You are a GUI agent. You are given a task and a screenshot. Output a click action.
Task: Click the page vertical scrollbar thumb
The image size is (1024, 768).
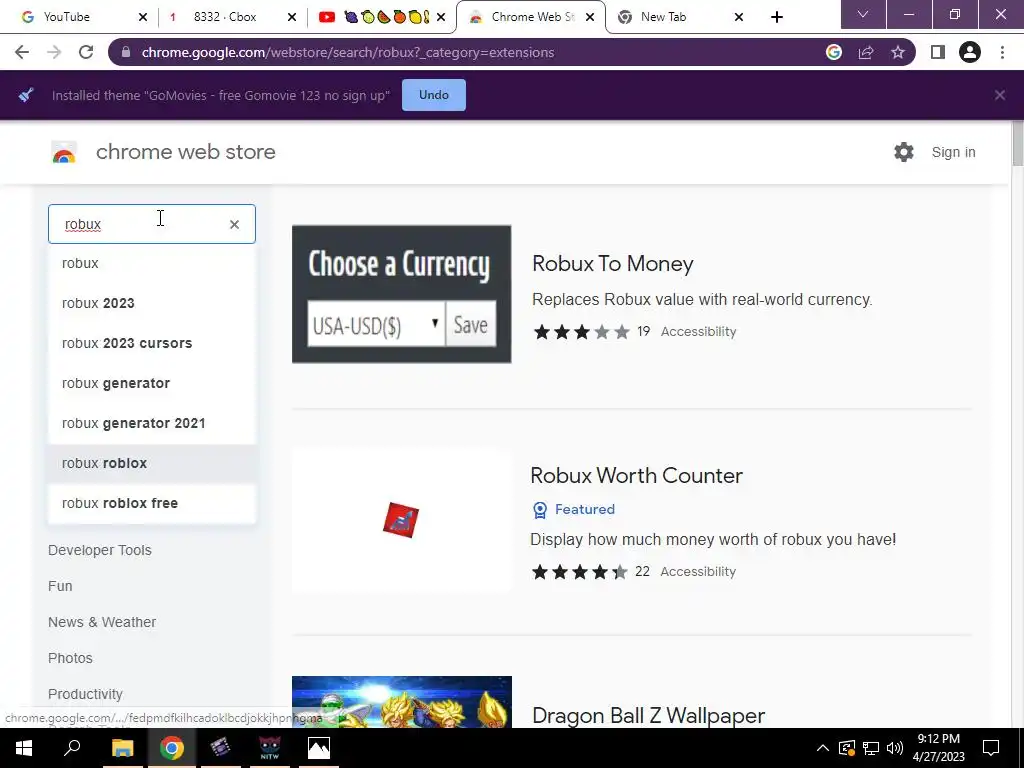click(1017, 144)
